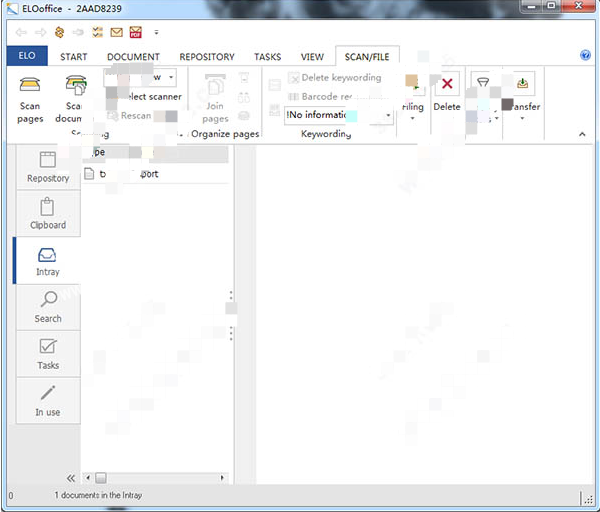Image resolution: width=600 pixels, height=512 pixels.
Task: Click the orange link icon in quick toolbar
Action: [x=59, y=33]
